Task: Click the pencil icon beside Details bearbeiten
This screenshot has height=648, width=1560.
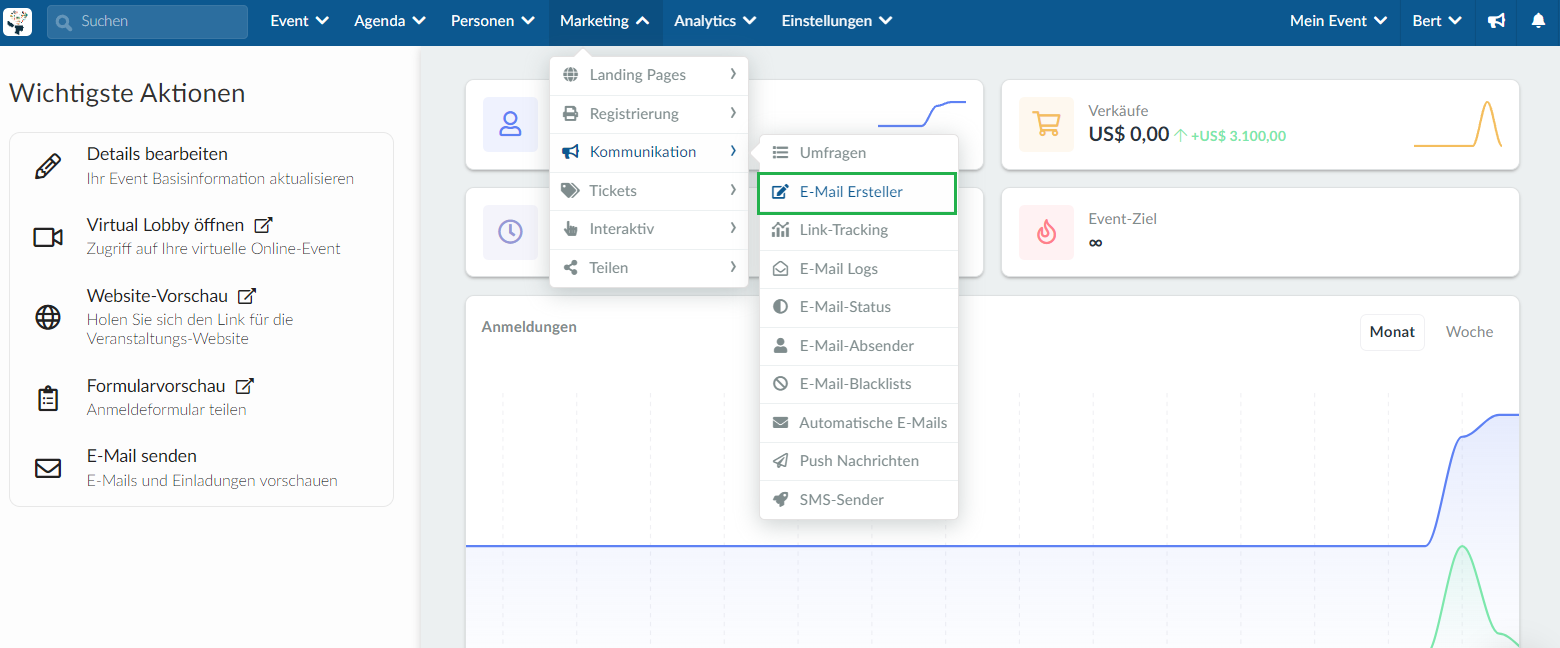Action: coord(48,166)
